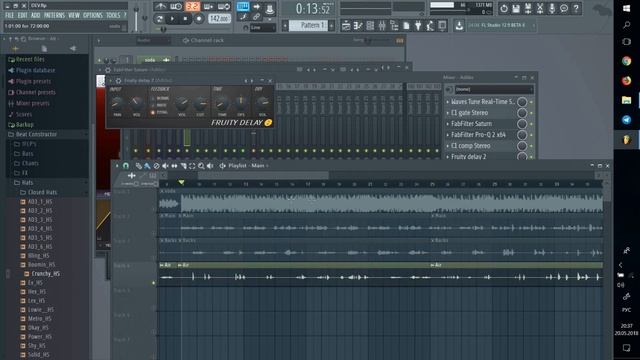The width and height of the screenshot is (640, 360).
Task: Select the Playlist zoom magnifier tool
Action: (201, 166)
